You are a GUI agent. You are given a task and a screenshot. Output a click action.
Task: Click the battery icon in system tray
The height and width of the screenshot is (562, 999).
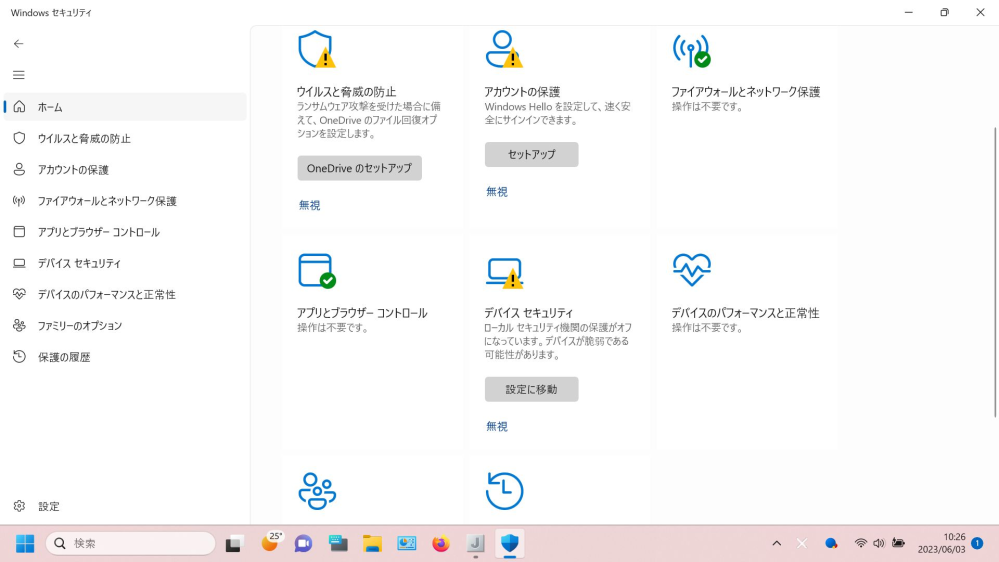(x=898, y=544)
